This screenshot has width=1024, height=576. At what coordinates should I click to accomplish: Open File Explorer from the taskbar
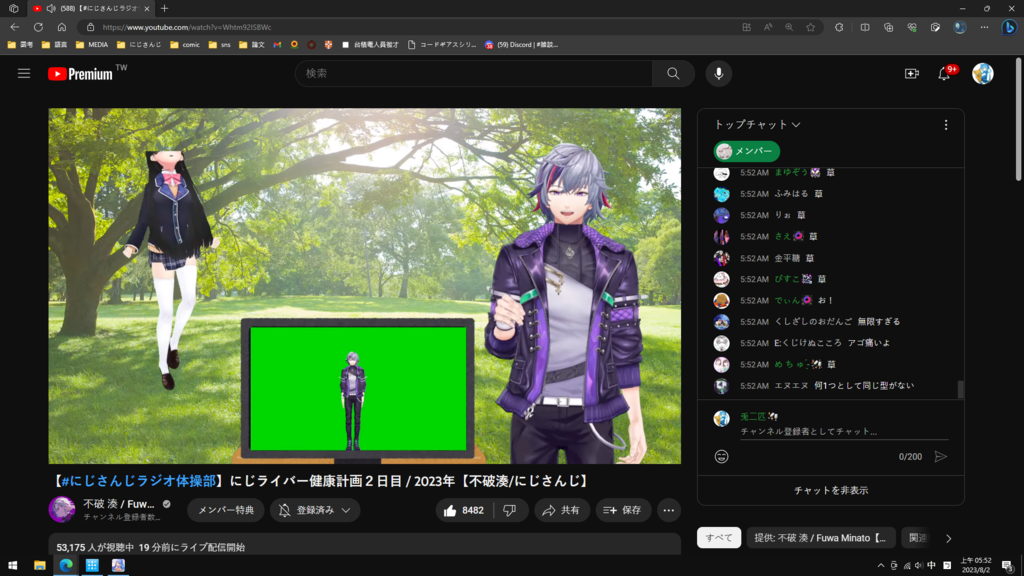(x=40, y=566)
